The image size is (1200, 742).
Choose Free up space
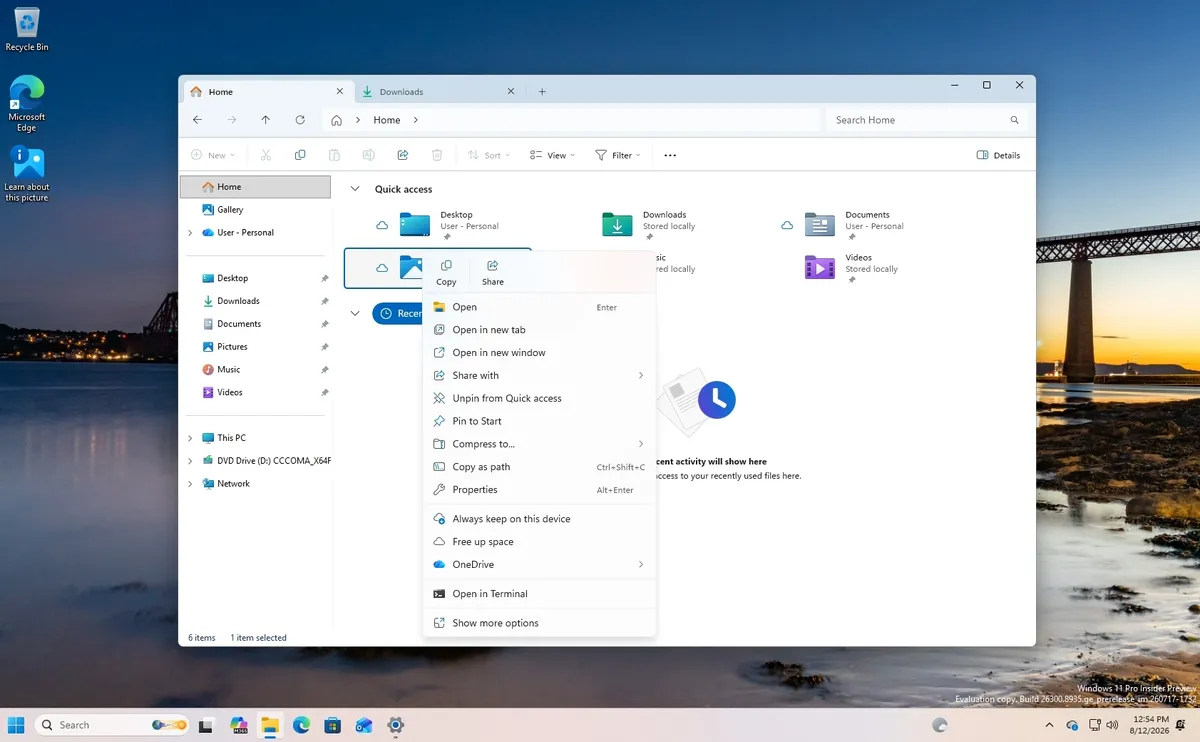point(540,542)
